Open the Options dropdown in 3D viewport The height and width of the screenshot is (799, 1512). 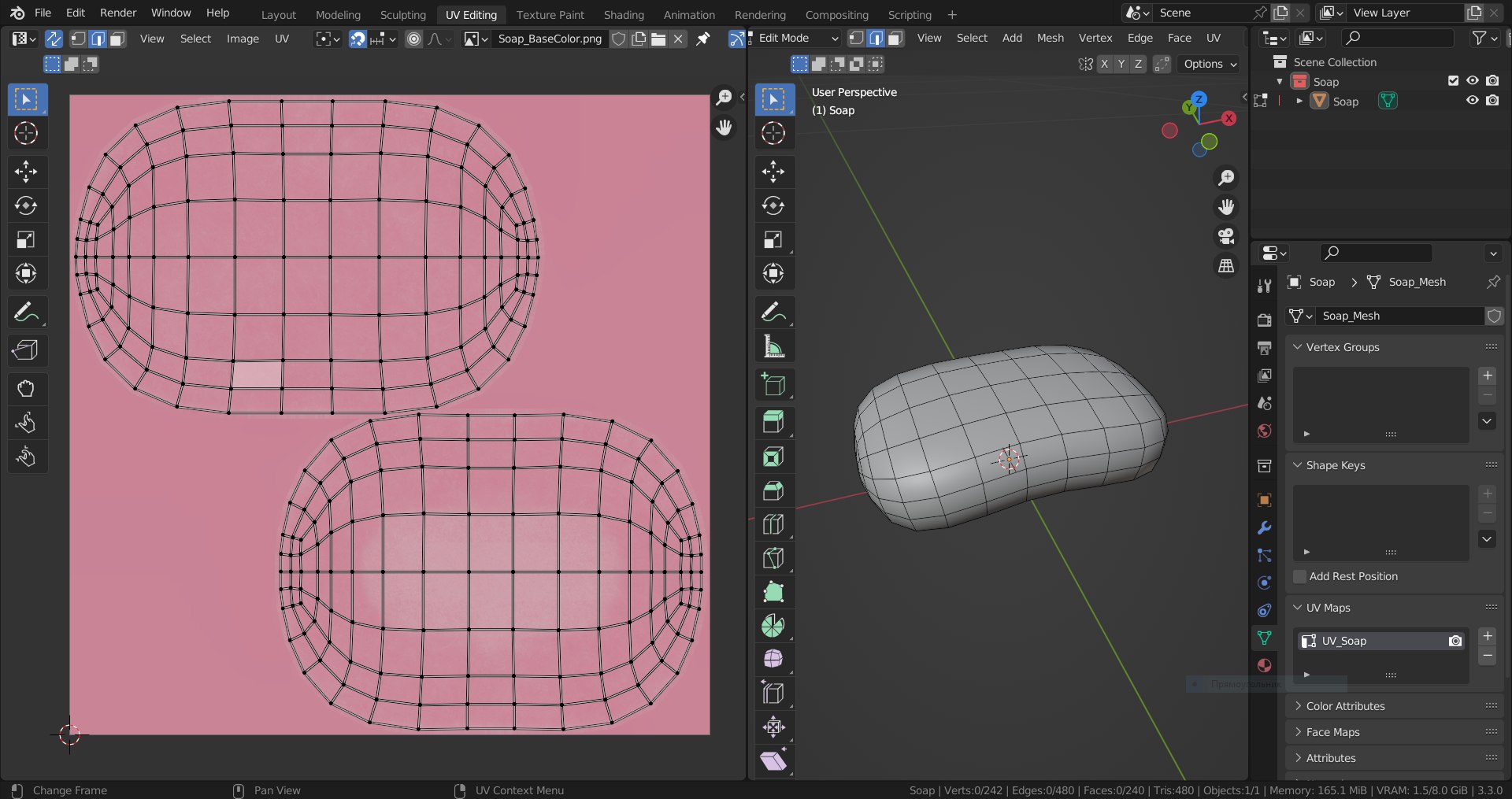pos(1210,65)
